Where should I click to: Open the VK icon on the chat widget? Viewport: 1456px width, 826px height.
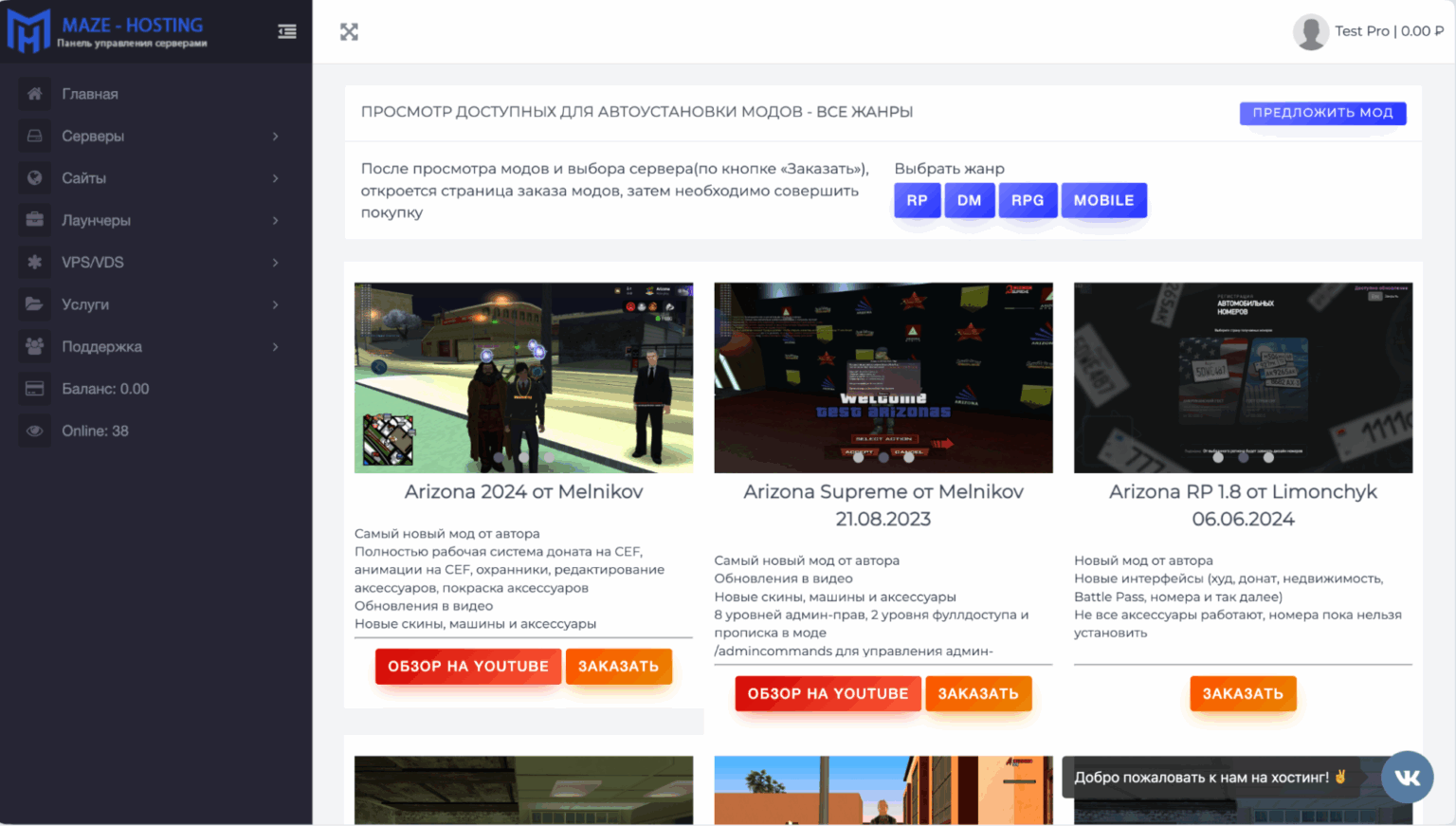pos(1408,776)
